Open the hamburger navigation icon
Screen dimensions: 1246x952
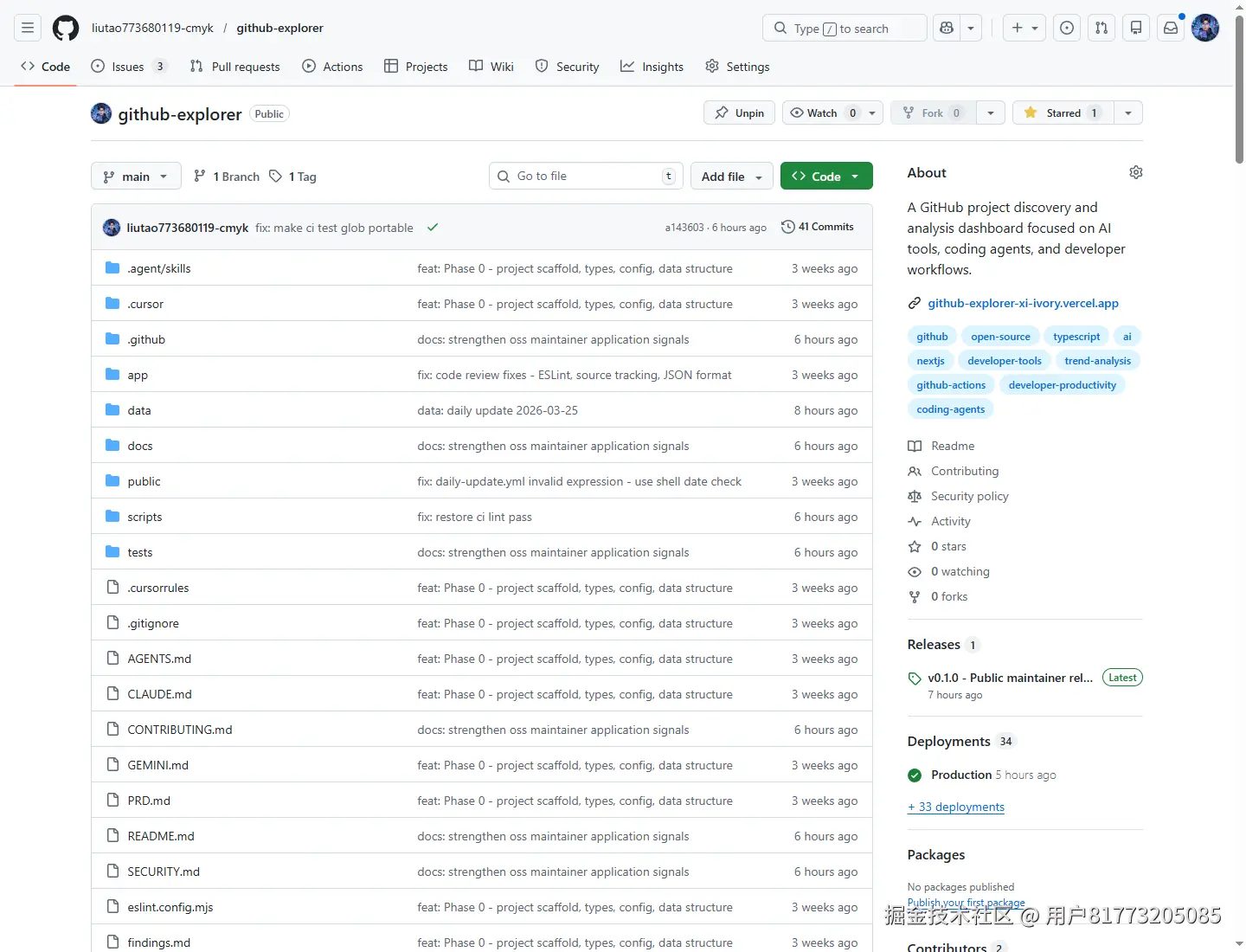tap(28, 28)
